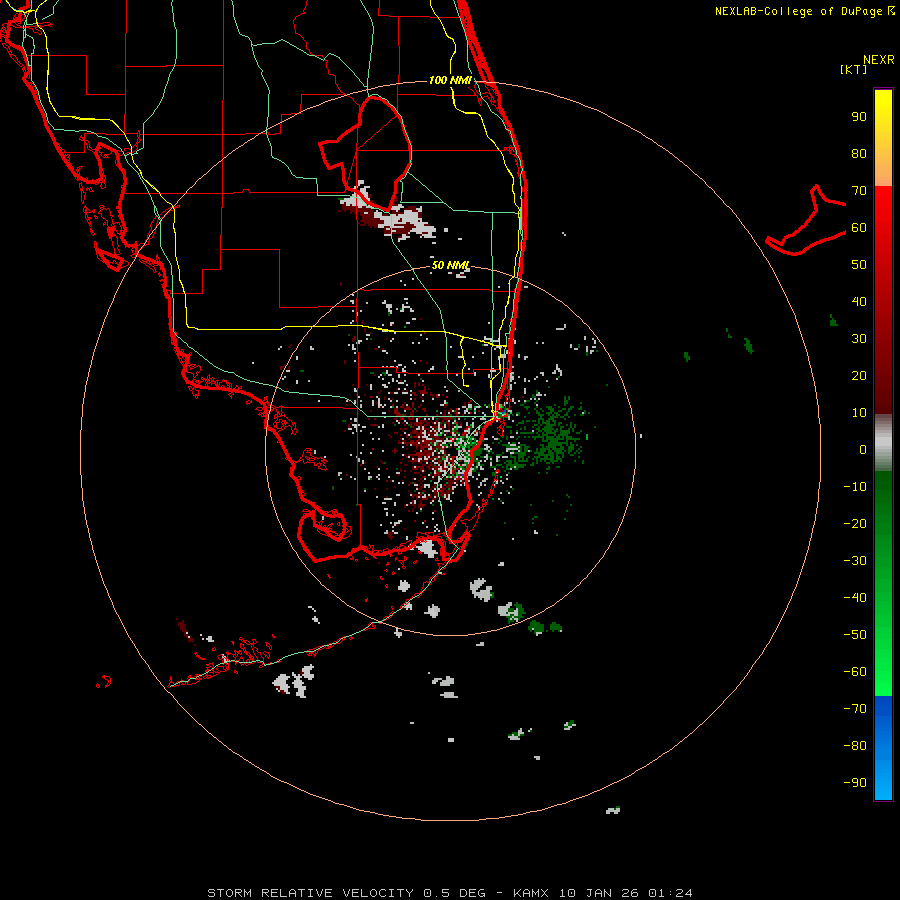Click the 50 NMI range ring label
The width and height of the screenshot is (900, 900).
point(451,265)
